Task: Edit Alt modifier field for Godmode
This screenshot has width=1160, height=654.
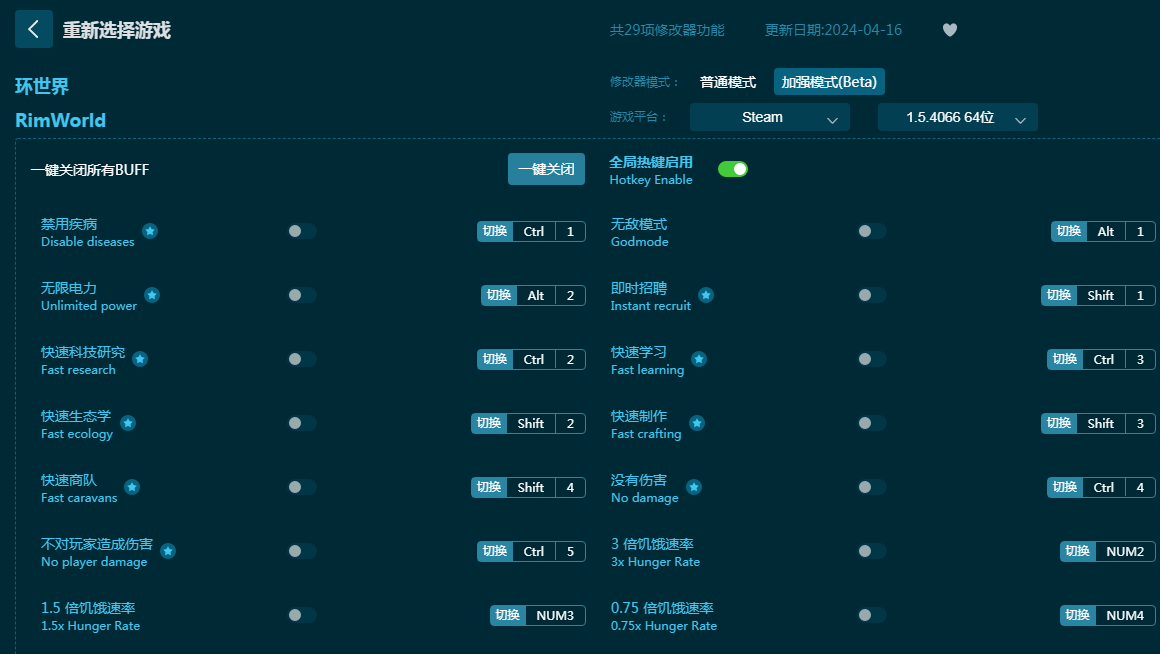Action: [x=1106, y=232]
